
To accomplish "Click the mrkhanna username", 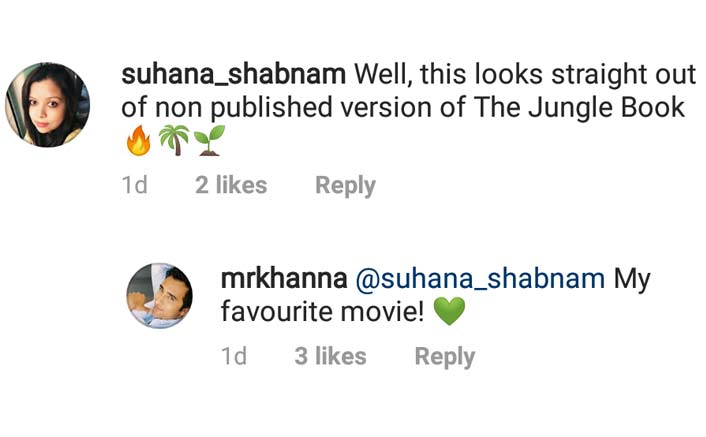I will [x=283, y=279].
